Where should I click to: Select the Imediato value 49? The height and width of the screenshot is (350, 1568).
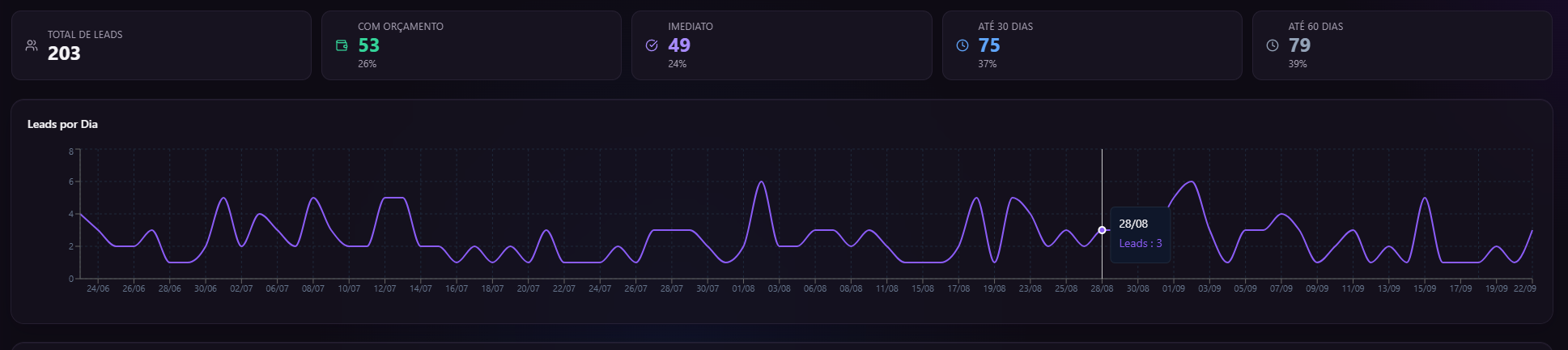(x=679, y=45)
